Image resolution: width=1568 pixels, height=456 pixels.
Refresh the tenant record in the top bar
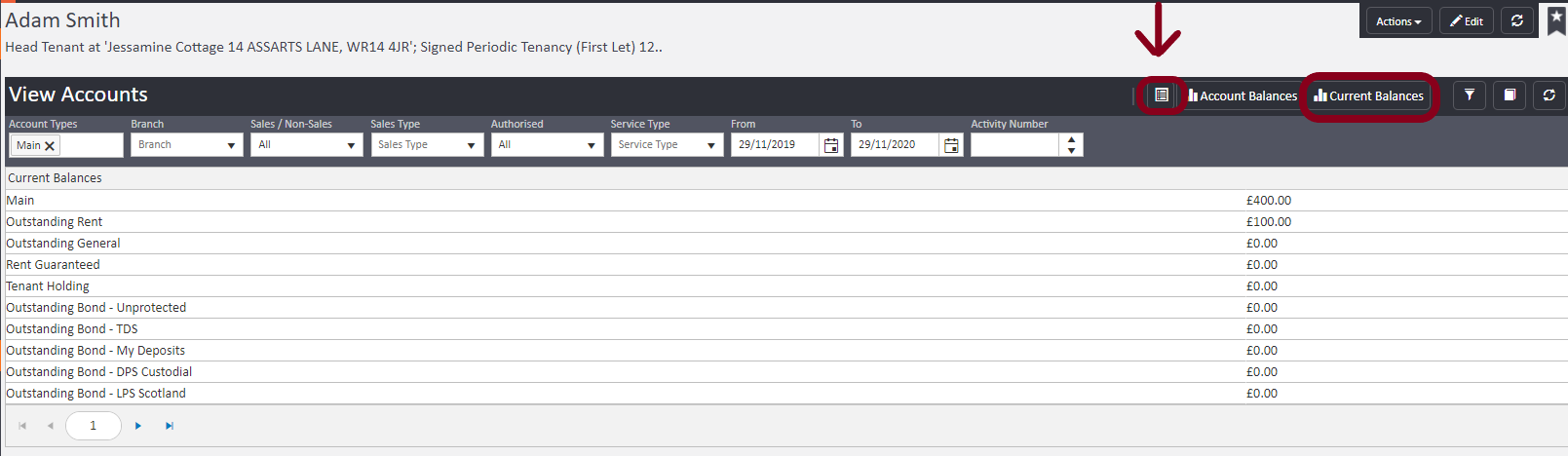(x=1516, y=20)
